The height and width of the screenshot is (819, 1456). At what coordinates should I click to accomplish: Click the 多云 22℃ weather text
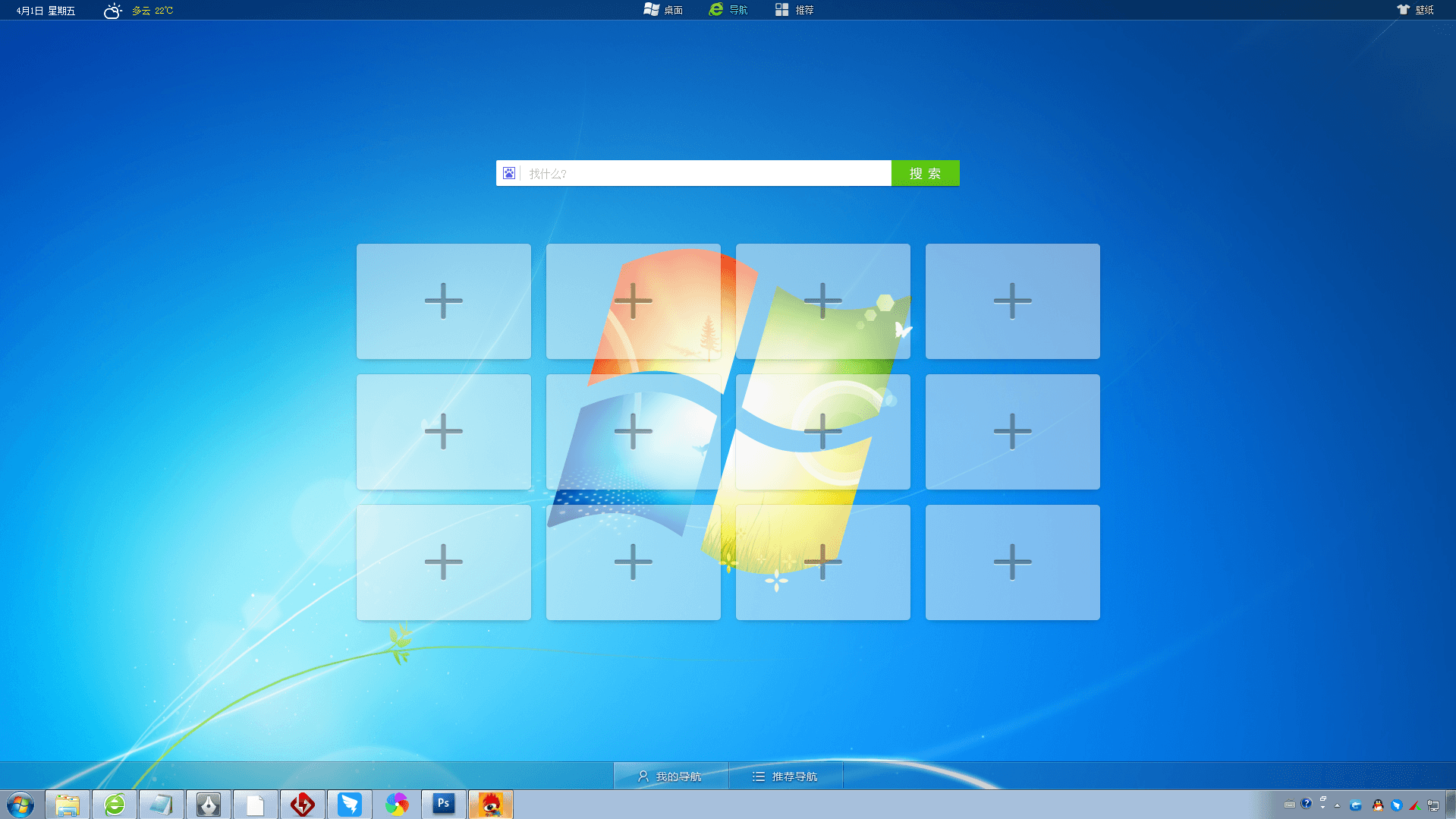[153, 11]
